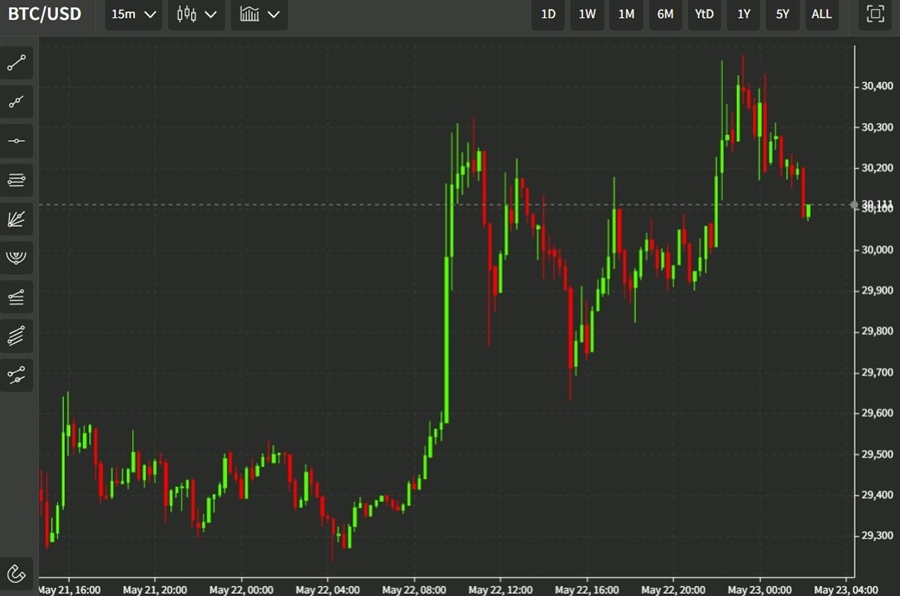Click the eraser tool at toolbar bottom
This screenshot has height=596, width=900.
17,573
